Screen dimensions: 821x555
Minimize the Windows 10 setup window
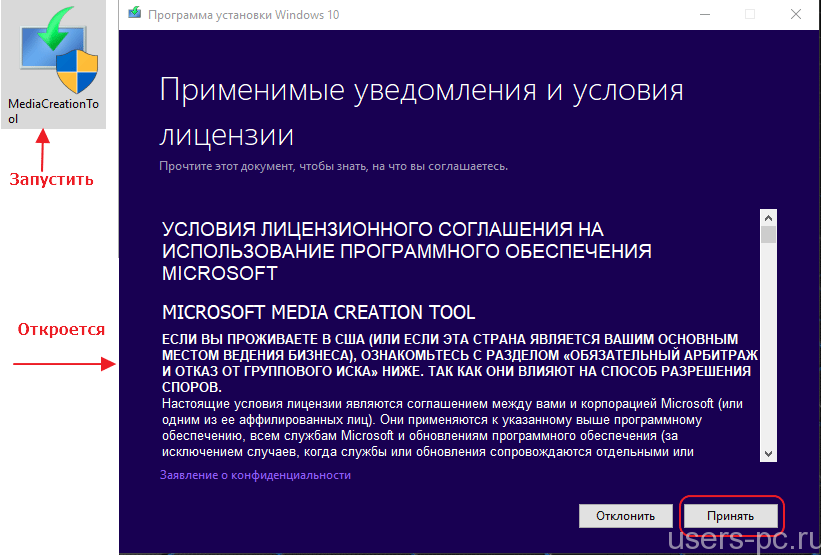[705, 14]
